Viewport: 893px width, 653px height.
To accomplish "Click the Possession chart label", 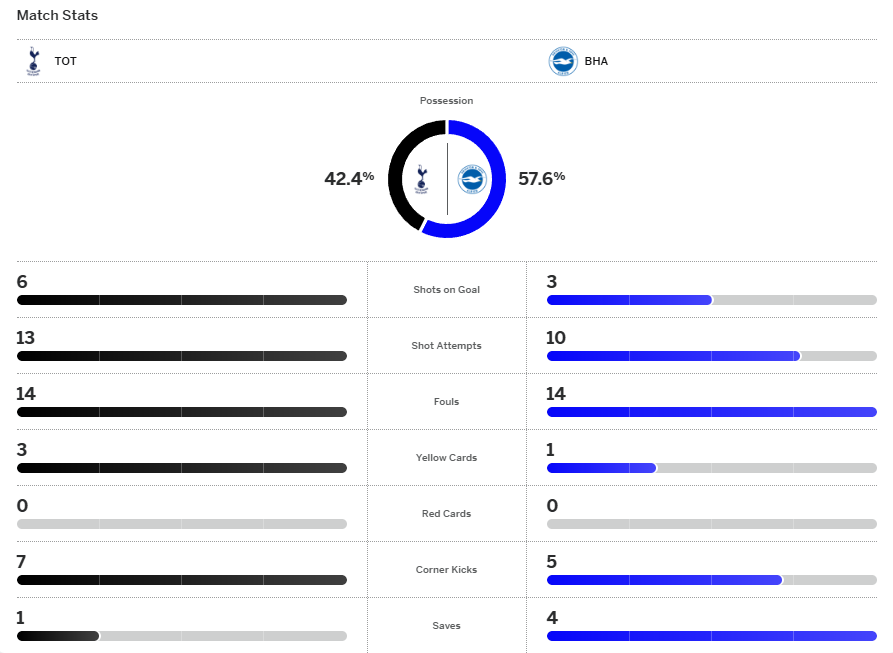I will pos(446,101).
